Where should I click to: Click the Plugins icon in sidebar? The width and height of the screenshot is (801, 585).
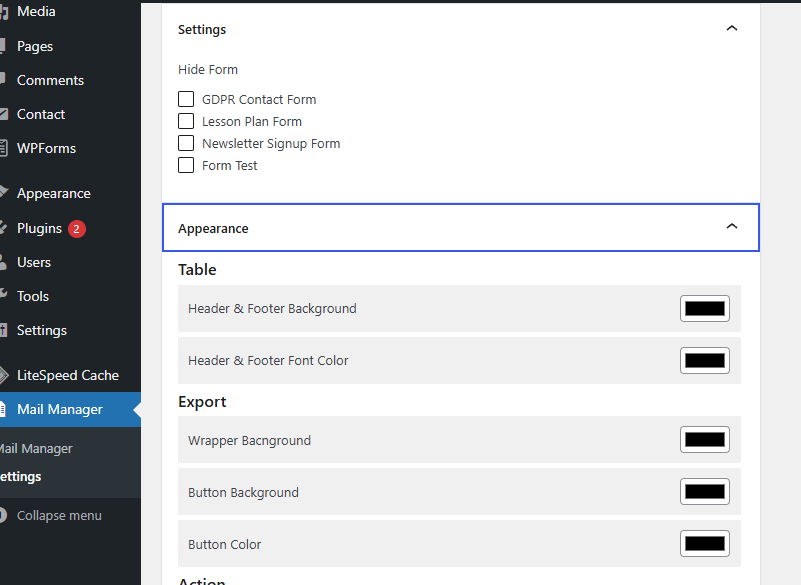coord(4,228)
